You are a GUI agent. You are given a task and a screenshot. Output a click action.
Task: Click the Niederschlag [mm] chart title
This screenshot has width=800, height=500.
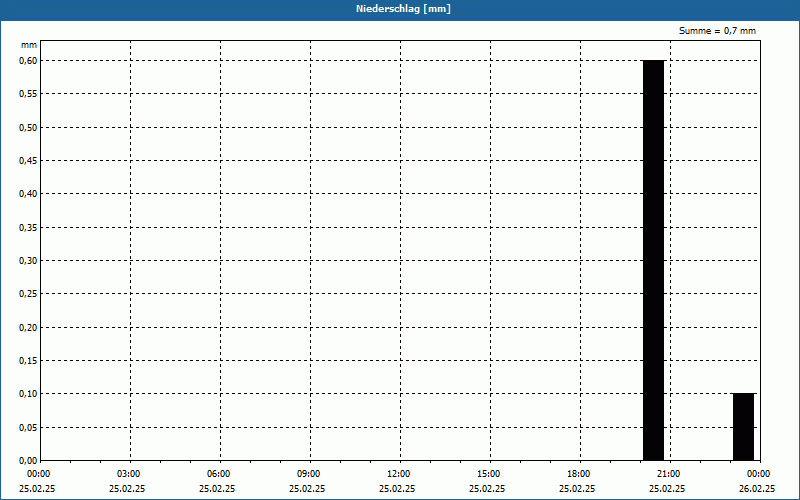point(403,9)
